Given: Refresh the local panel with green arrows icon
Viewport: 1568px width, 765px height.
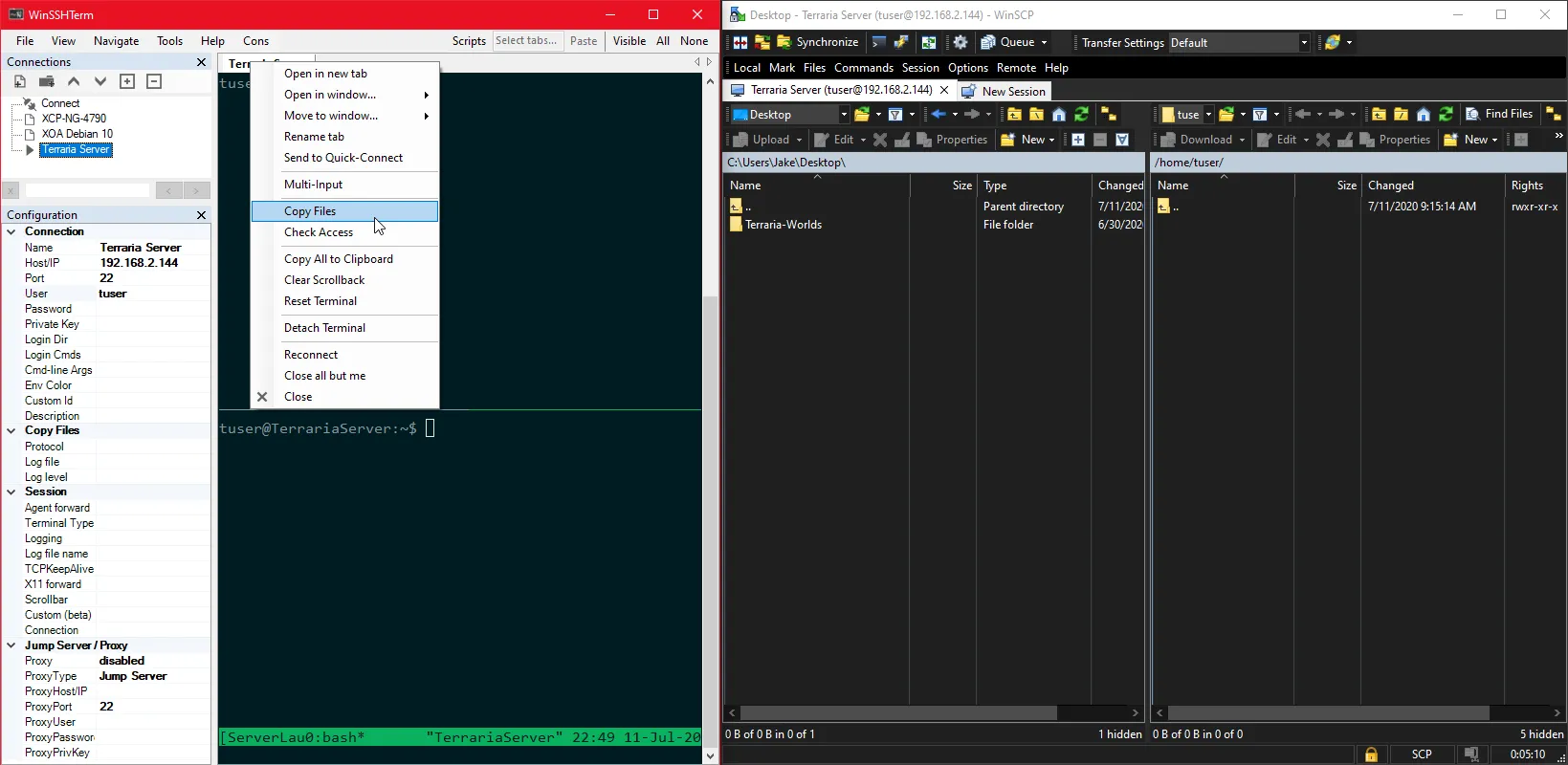Looking at the screenshot, I should tap(1081, 115).
